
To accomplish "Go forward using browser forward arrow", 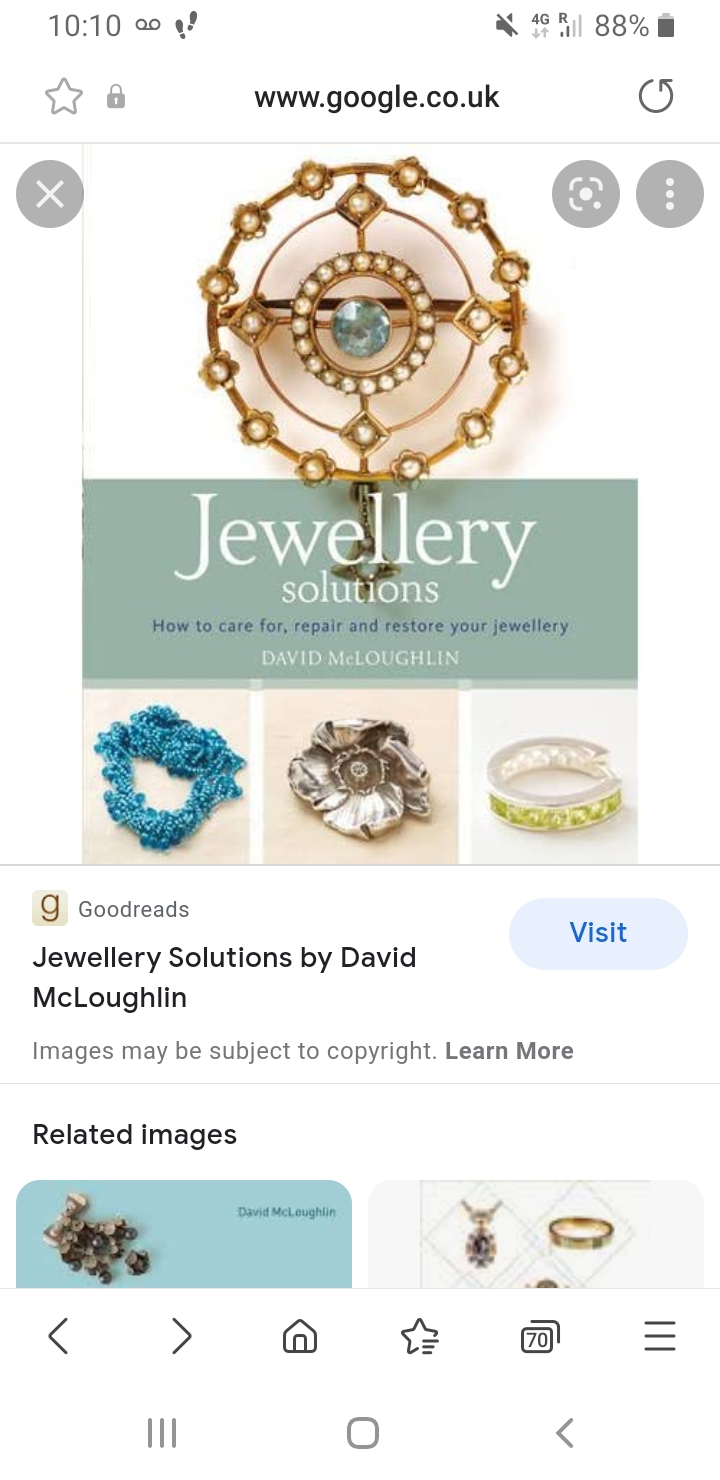I will coord(181,1336).
